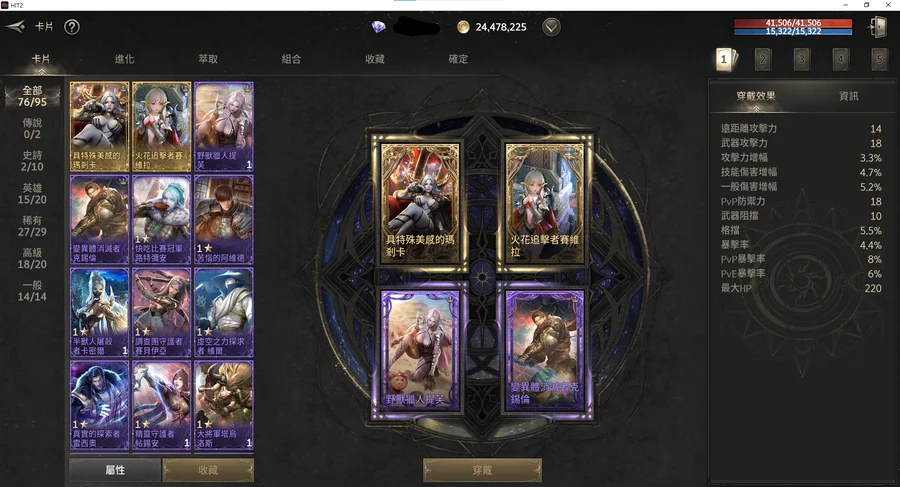Screen dimensions: 900x487
Task: Select card deck preset 5
Action: [879, 59]
